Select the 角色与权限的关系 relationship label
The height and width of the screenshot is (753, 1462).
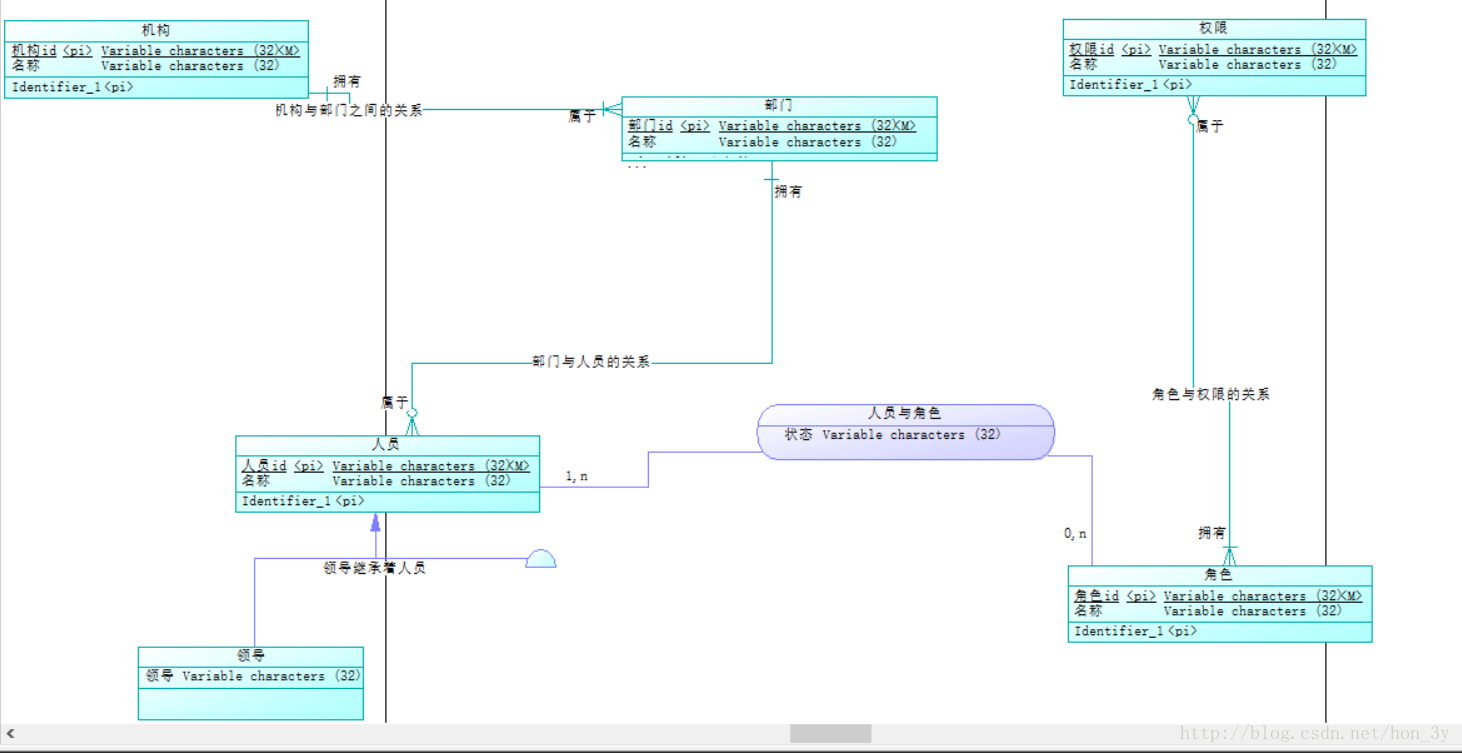click(1210, 395)
